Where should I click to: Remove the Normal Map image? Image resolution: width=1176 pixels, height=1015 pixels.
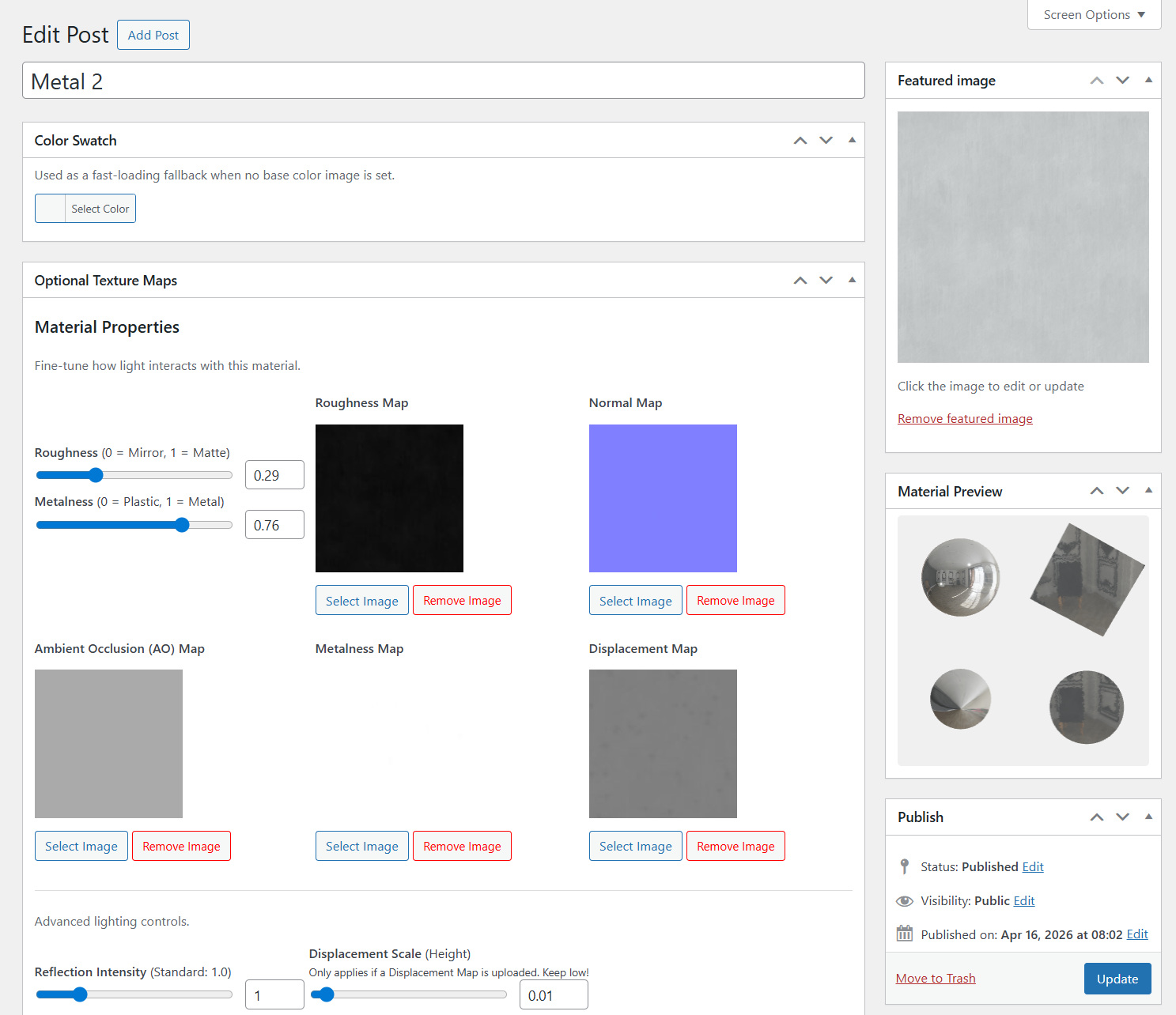click(x=735, y=600)
